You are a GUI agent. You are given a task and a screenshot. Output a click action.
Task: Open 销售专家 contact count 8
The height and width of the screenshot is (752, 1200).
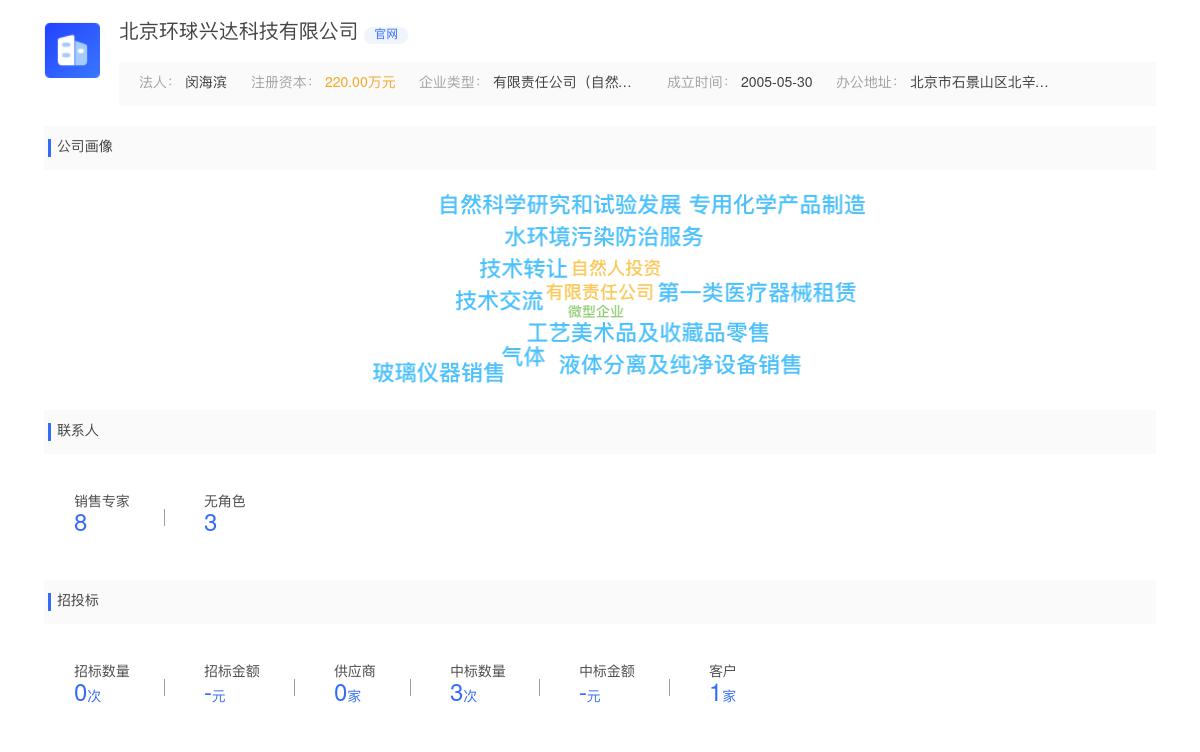click(x=81, y=523)
